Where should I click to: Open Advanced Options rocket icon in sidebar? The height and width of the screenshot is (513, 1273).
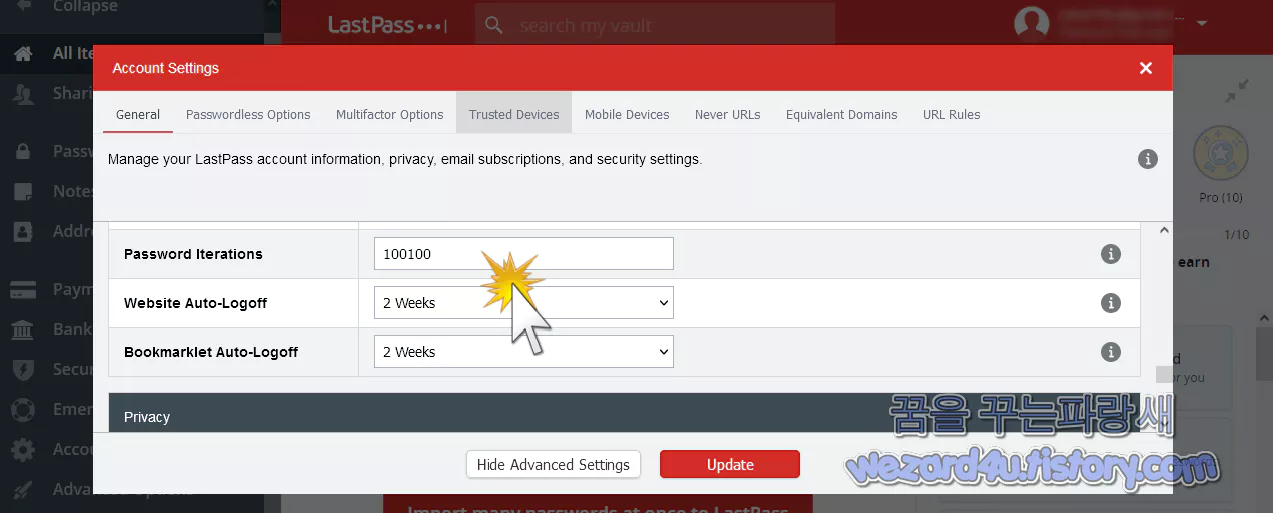[23, 488]
